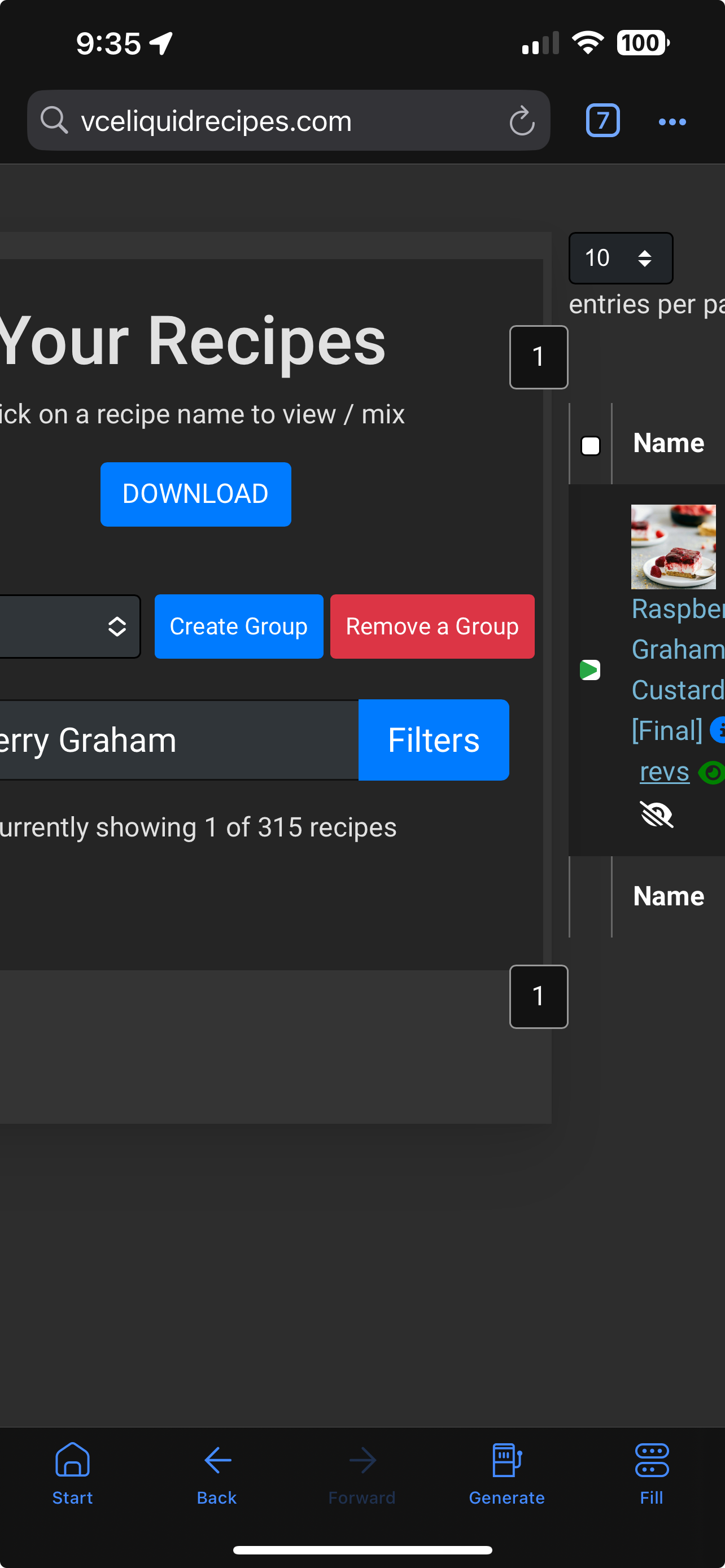Toggle the crossed-out eye hidden icon

tap(656, 814)
